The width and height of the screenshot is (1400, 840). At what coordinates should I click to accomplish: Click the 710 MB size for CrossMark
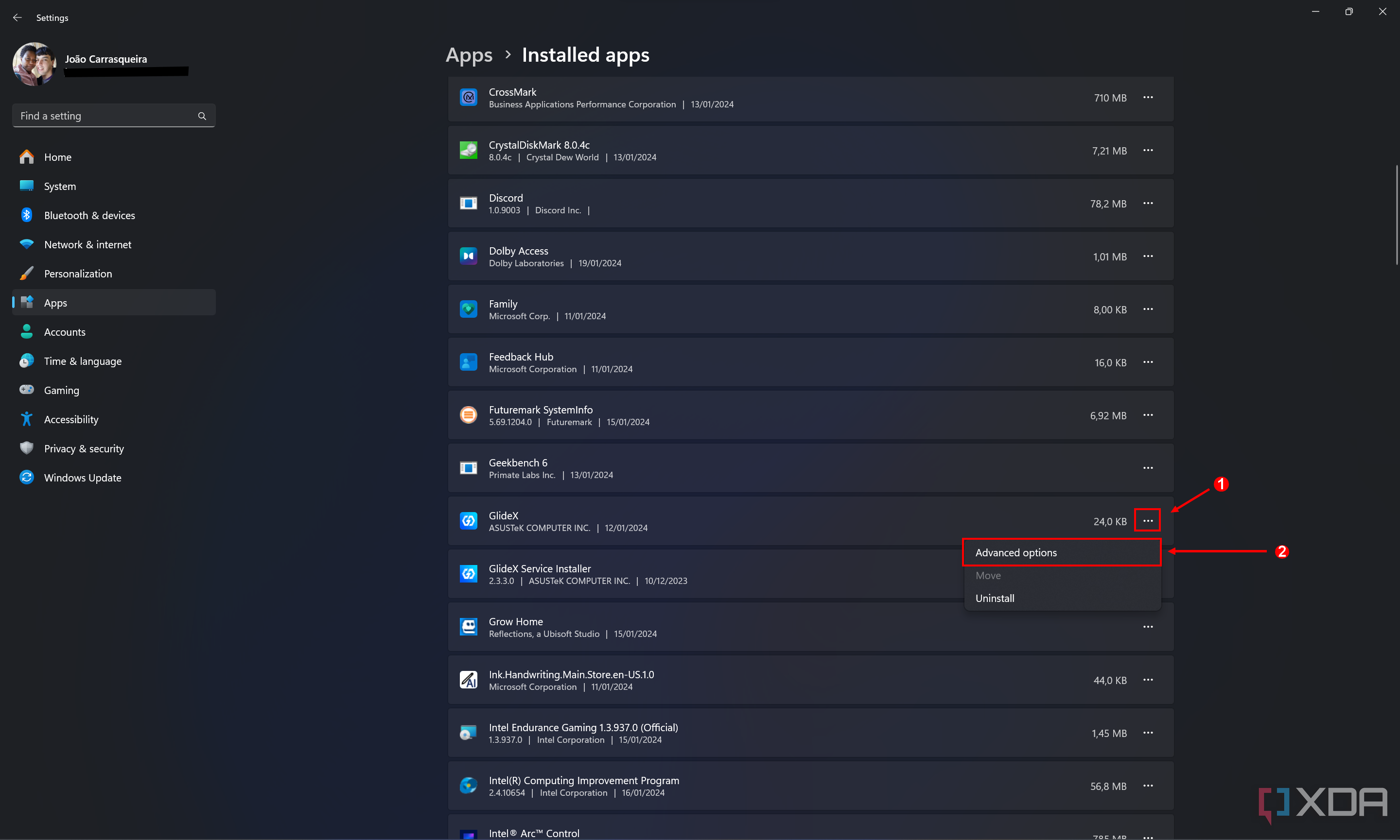1110,98
